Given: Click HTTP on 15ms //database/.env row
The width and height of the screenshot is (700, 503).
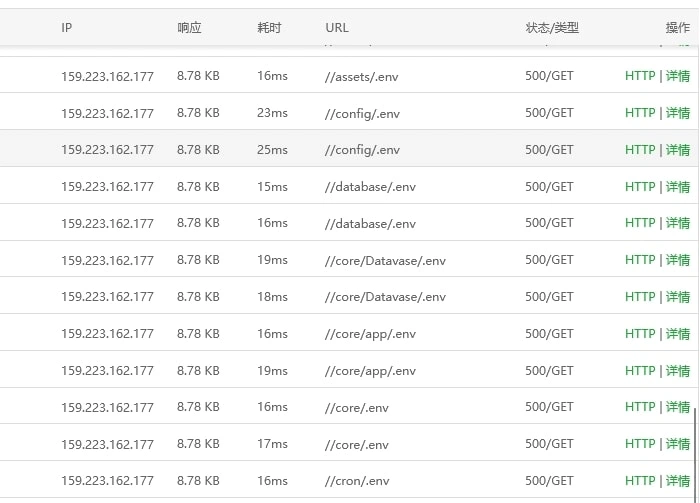Looking at the screenshot, I should [x=640, y=187].
